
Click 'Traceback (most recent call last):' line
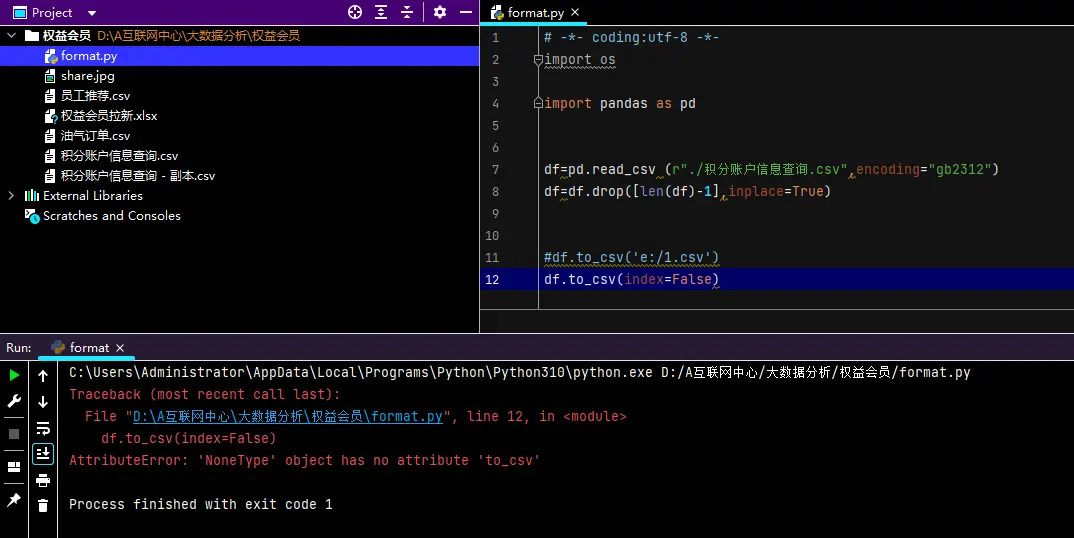click(204, 394)
